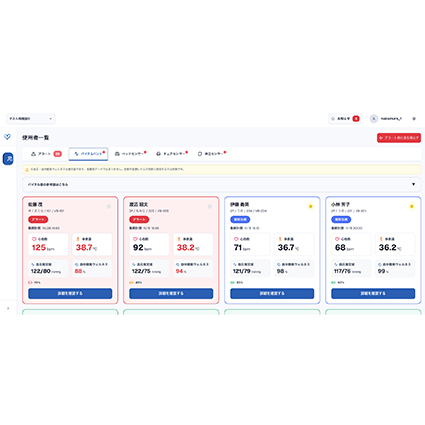Click heart rate icon above 68 bpm
Screen dimensions: 425x425
[337, 239]
